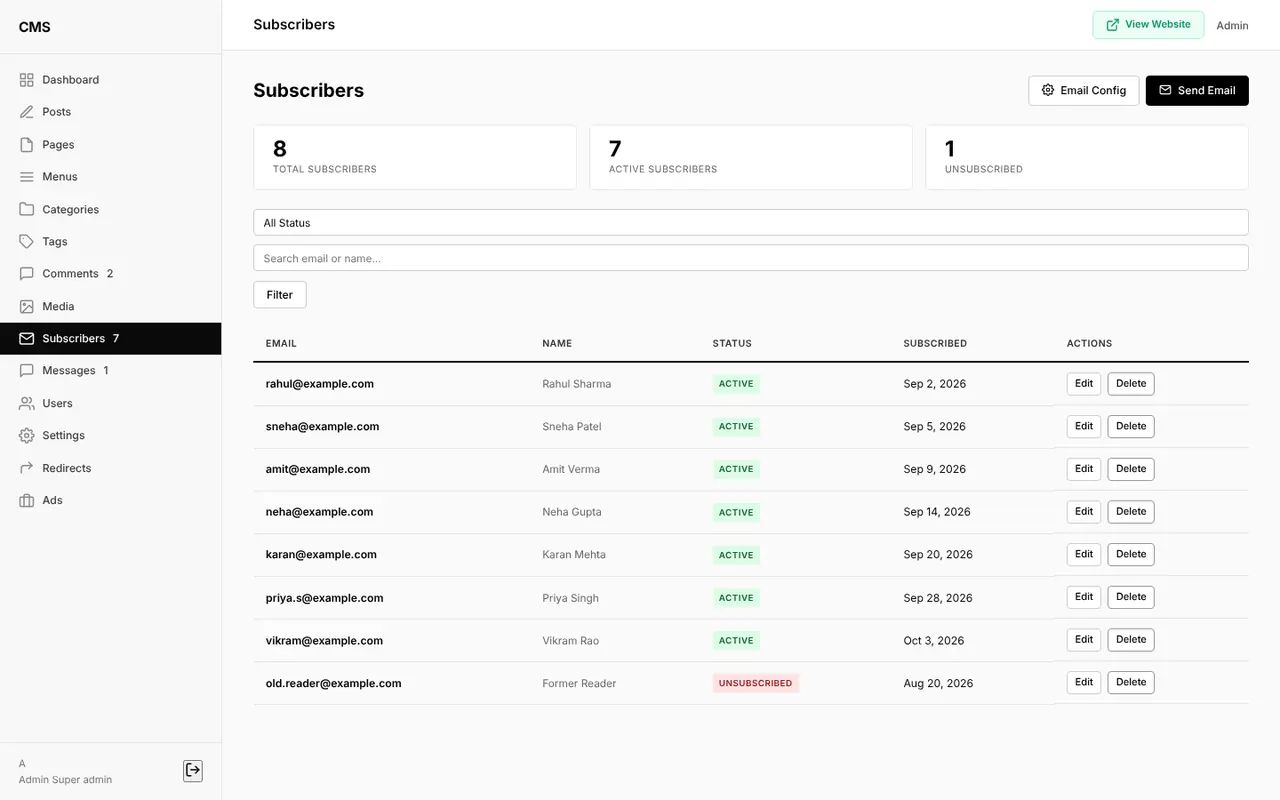This screenshot has width=1280, height=800.
Task: Click the CMS logo text
Action: 35,27
